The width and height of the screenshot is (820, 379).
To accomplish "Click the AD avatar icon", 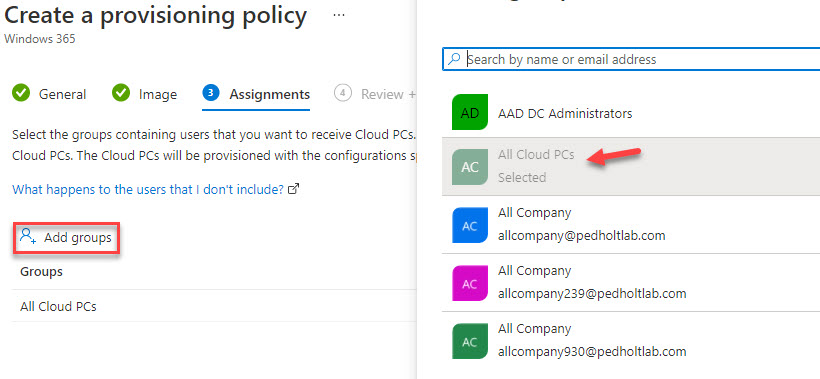I will 470,112.
